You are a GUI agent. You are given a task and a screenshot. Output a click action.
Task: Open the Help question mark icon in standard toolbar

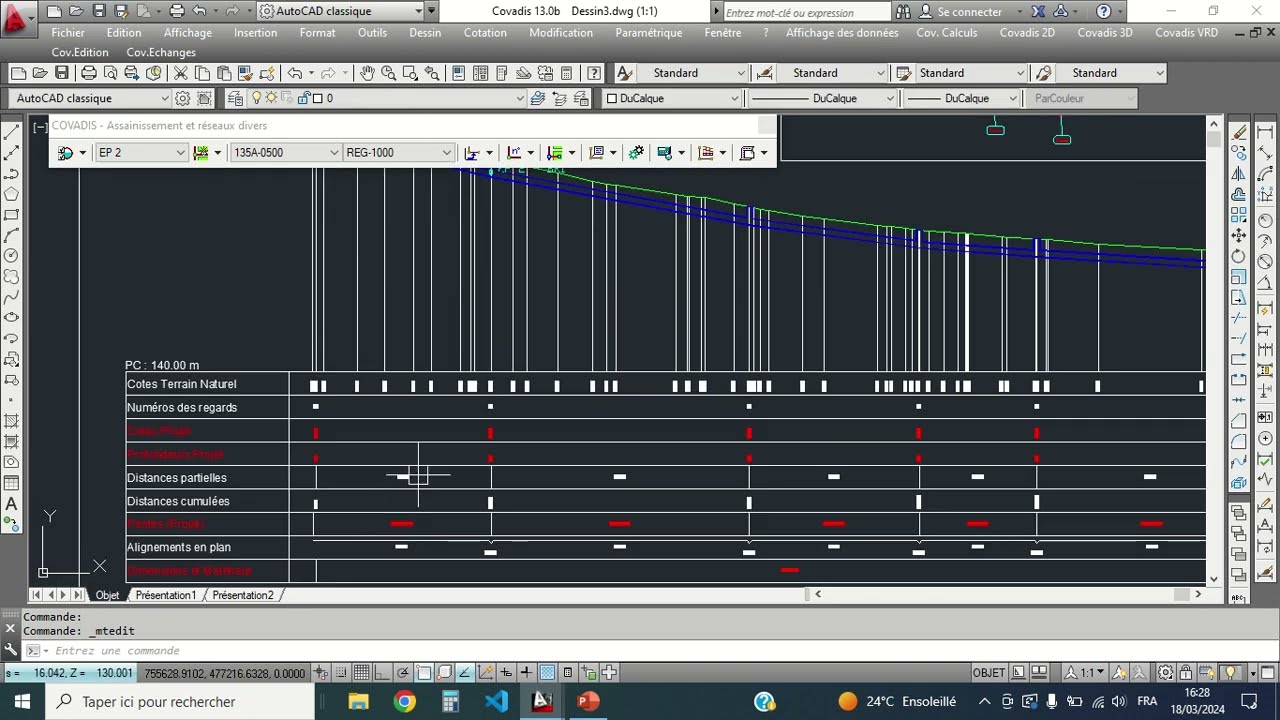pos(594,73)
